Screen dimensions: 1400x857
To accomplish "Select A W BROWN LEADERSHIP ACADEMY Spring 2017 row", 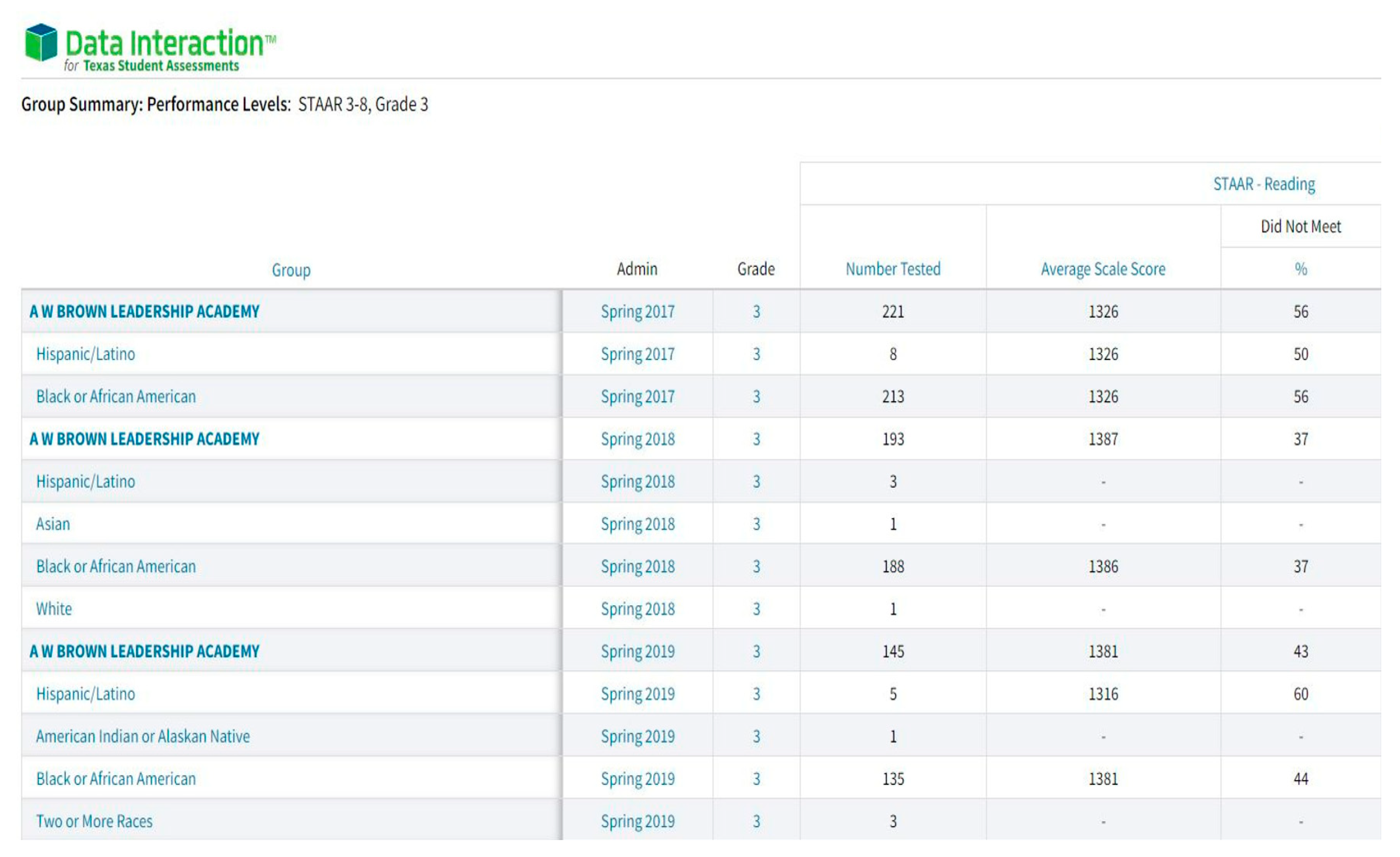I will [144, 310].
